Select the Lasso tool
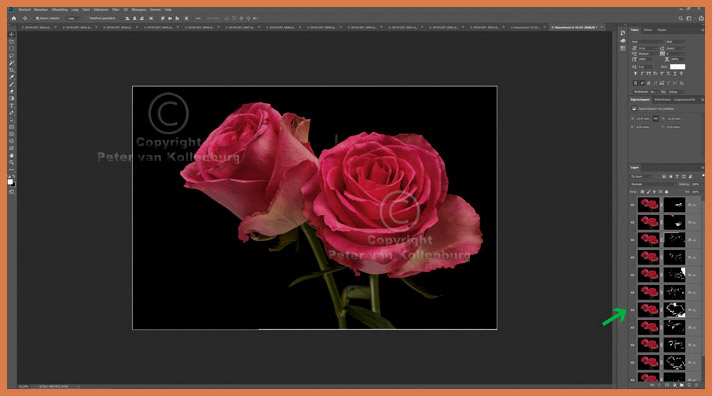The width and height of the screenshot is (712, 396). [x=12, y=55]
